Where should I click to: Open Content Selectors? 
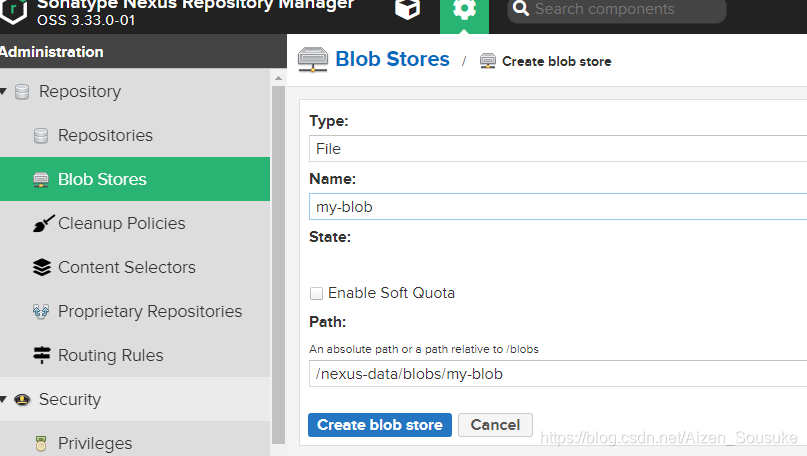pos(127,267)
